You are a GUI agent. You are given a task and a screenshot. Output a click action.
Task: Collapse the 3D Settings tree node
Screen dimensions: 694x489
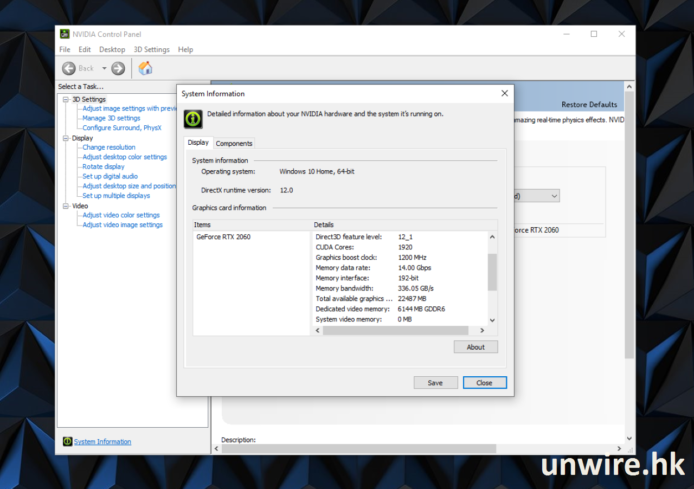[65, 99]
